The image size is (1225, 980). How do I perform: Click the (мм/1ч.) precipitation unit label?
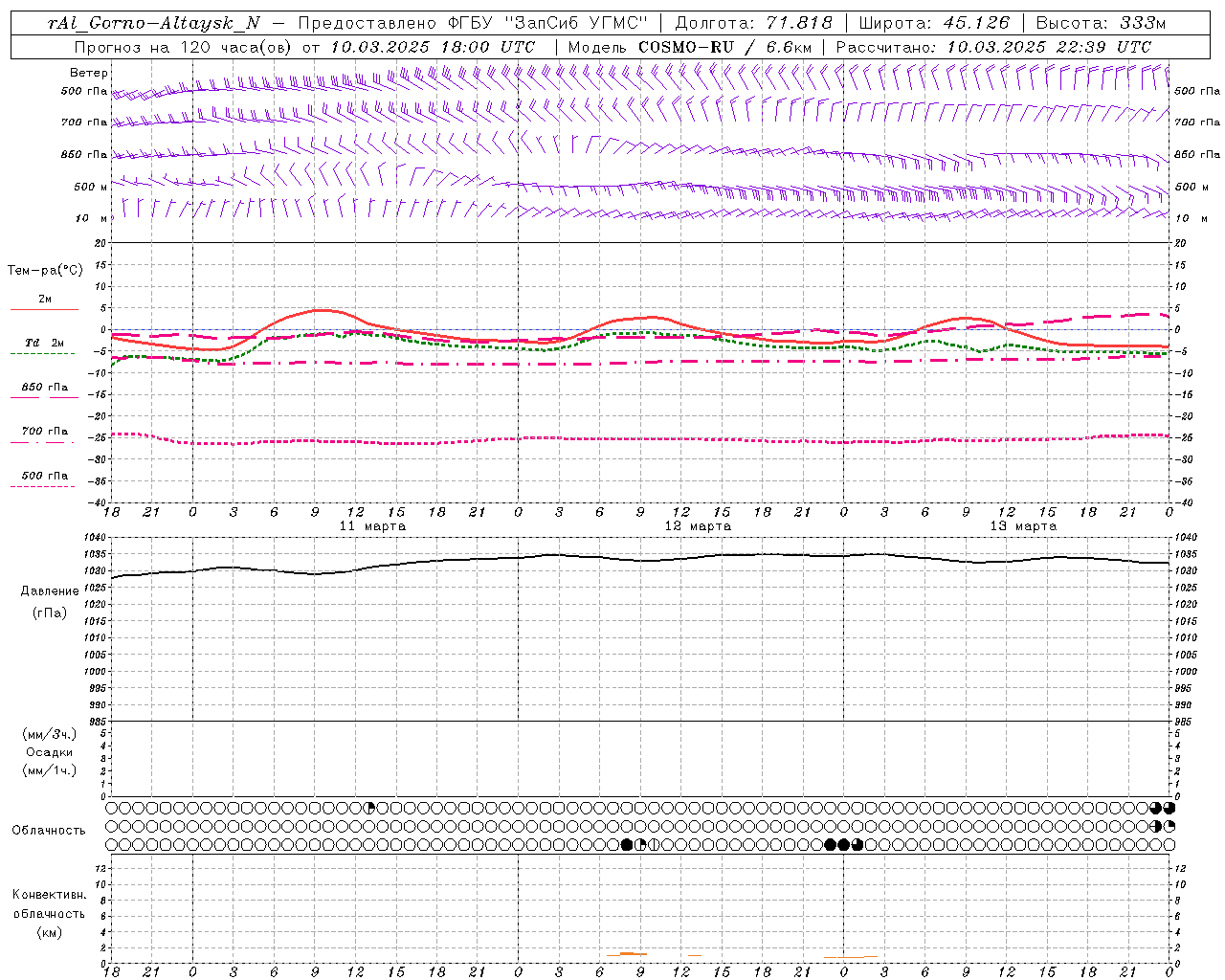click(x=50, y=770)
